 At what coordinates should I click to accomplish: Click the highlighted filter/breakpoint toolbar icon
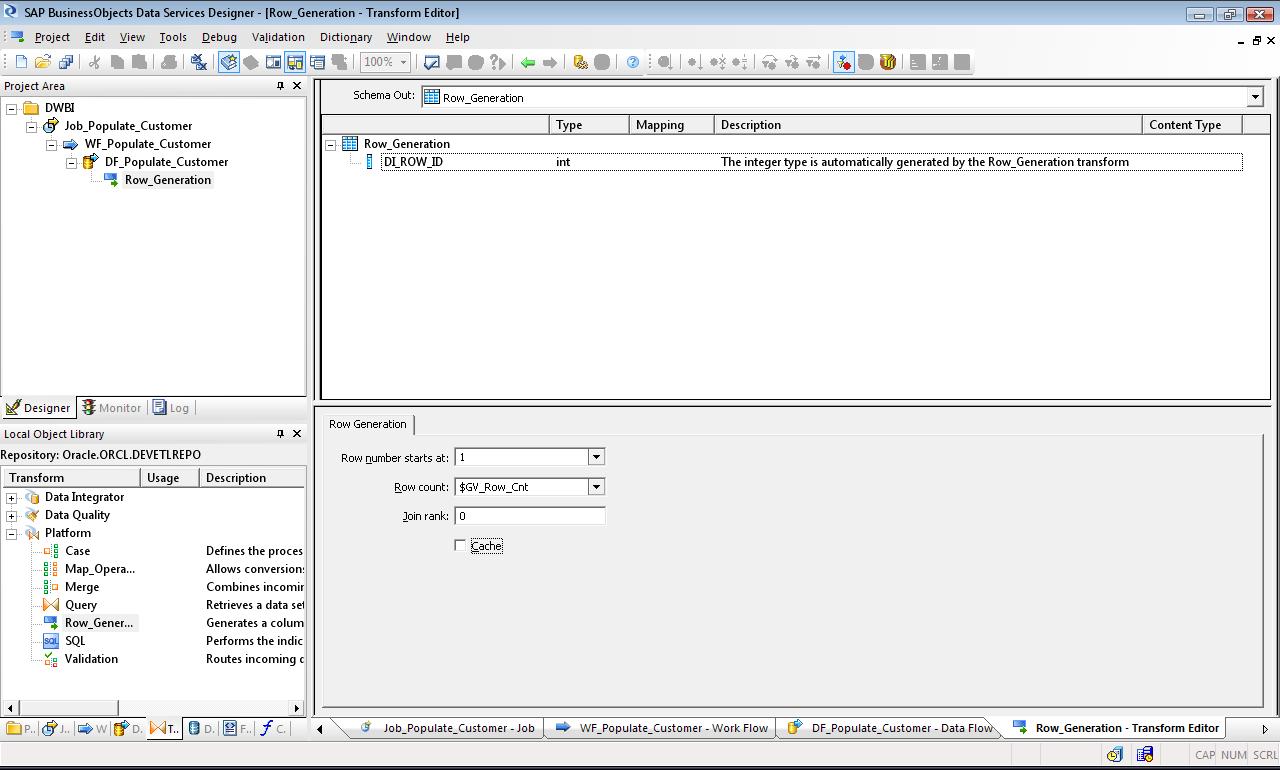(x=844, y=62)
